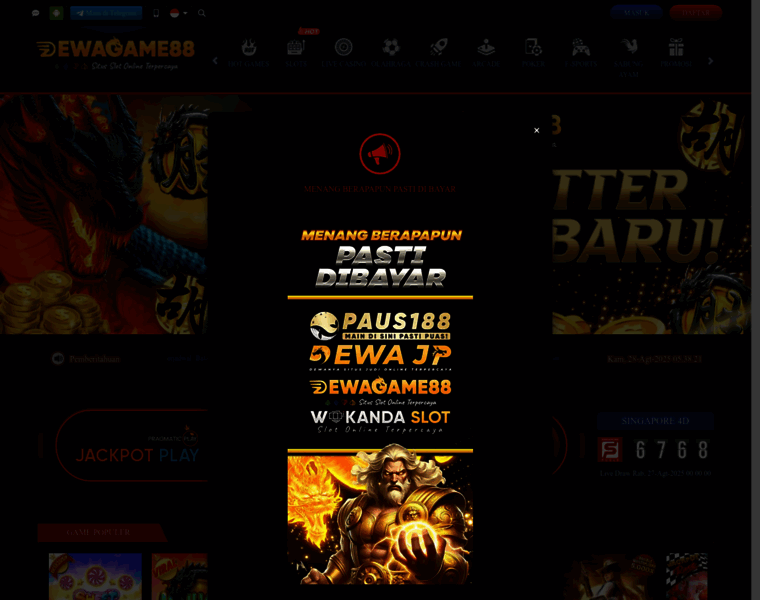The image size is (760, 600).
Task: Open the Hot Games flame icon
Action: 249,47
